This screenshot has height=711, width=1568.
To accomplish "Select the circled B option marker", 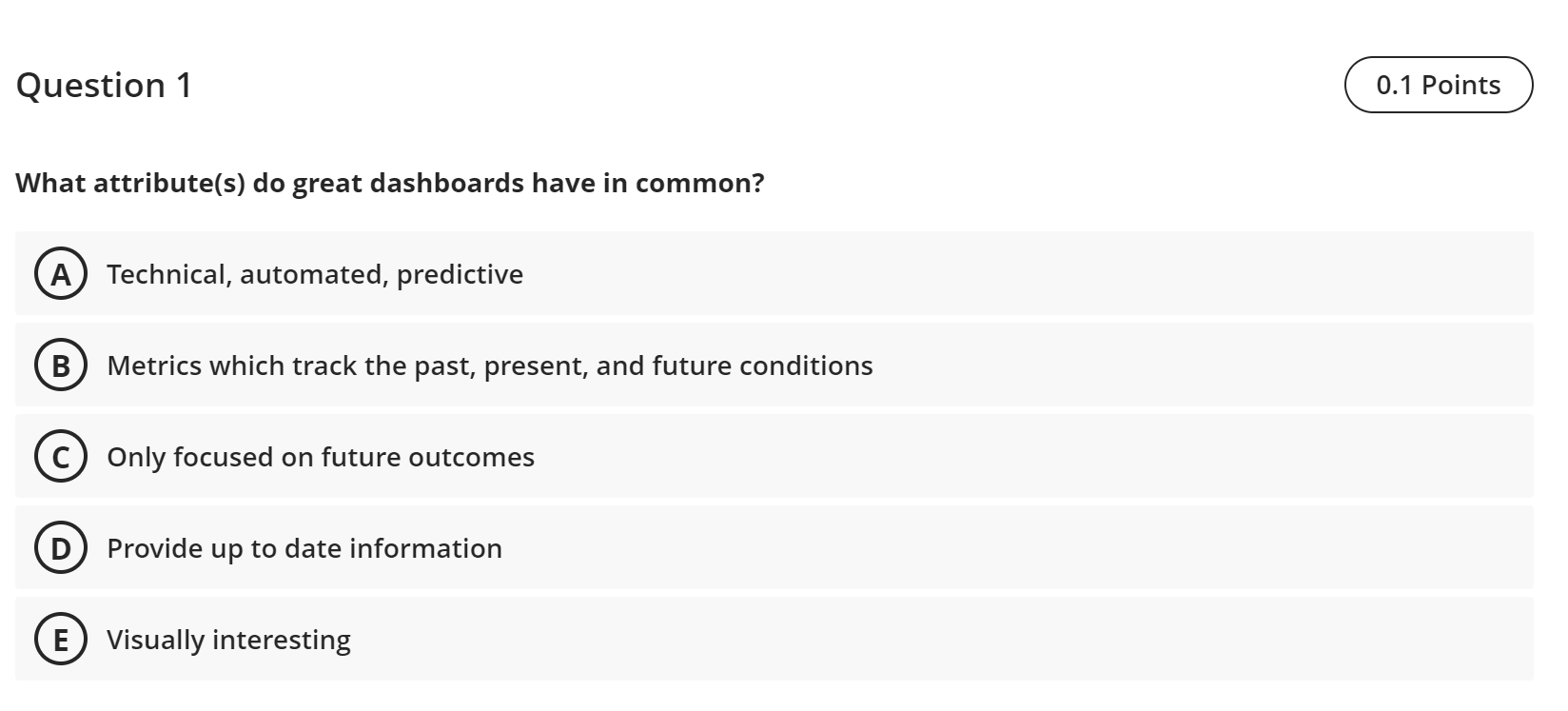I will point(60,365).
